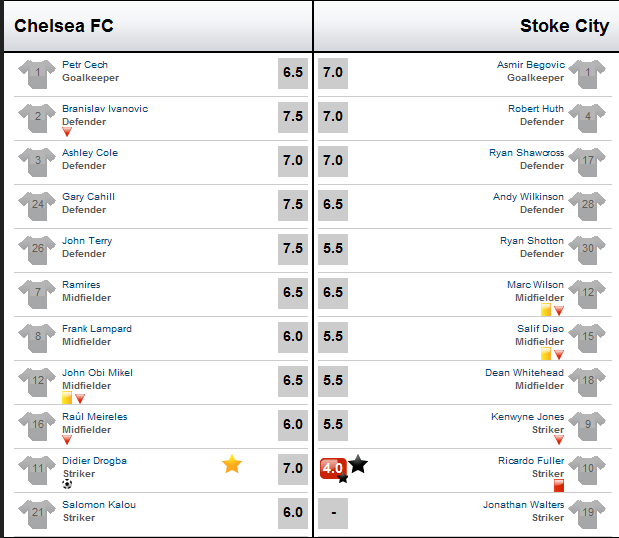Click Jonathan Walters' number 19 shirt icon
The height and width of the screenshot is (538, 619).
coord(587,514)
